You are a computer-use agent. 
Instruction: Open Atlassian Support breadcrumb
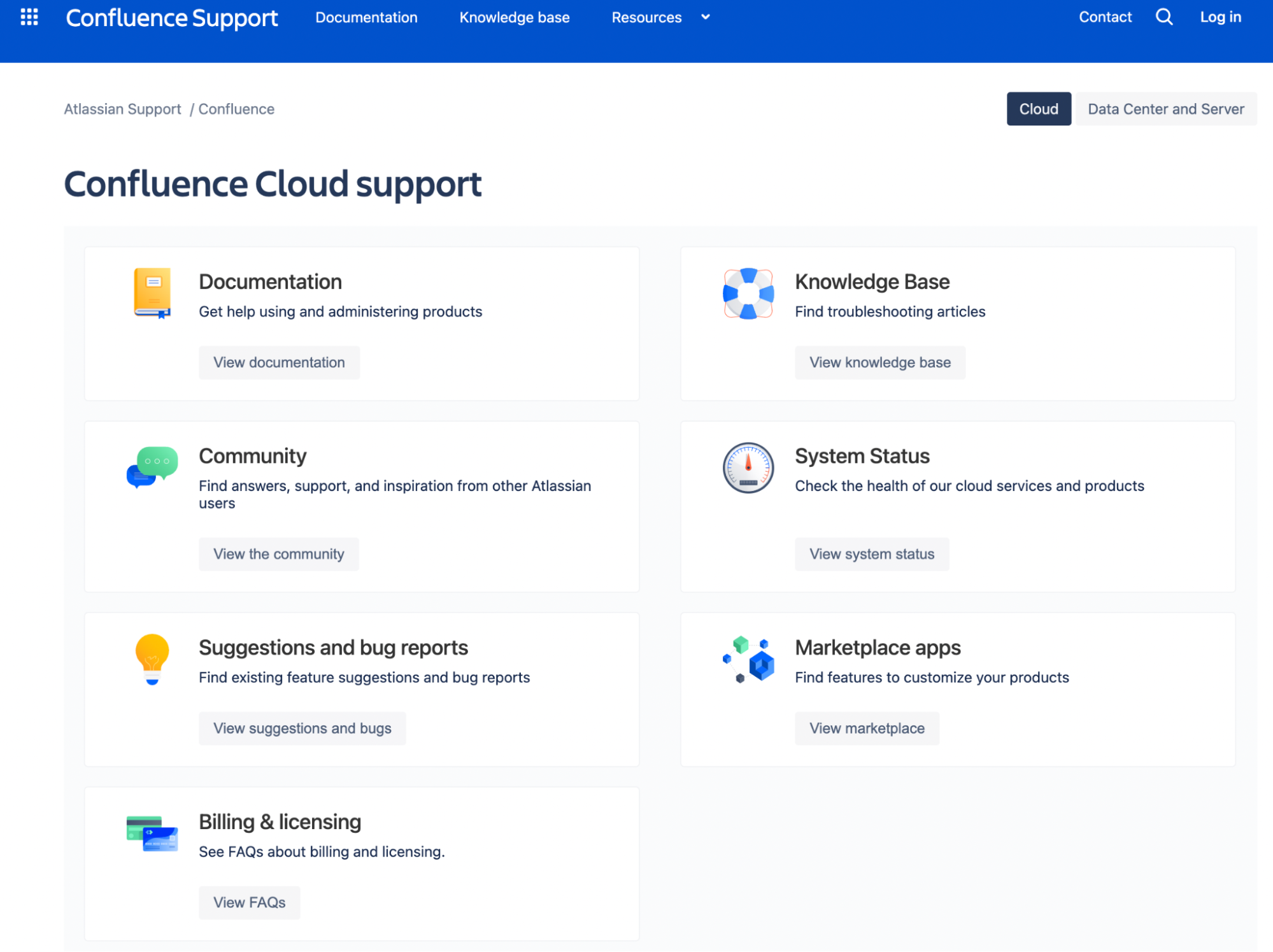[122, 109]
